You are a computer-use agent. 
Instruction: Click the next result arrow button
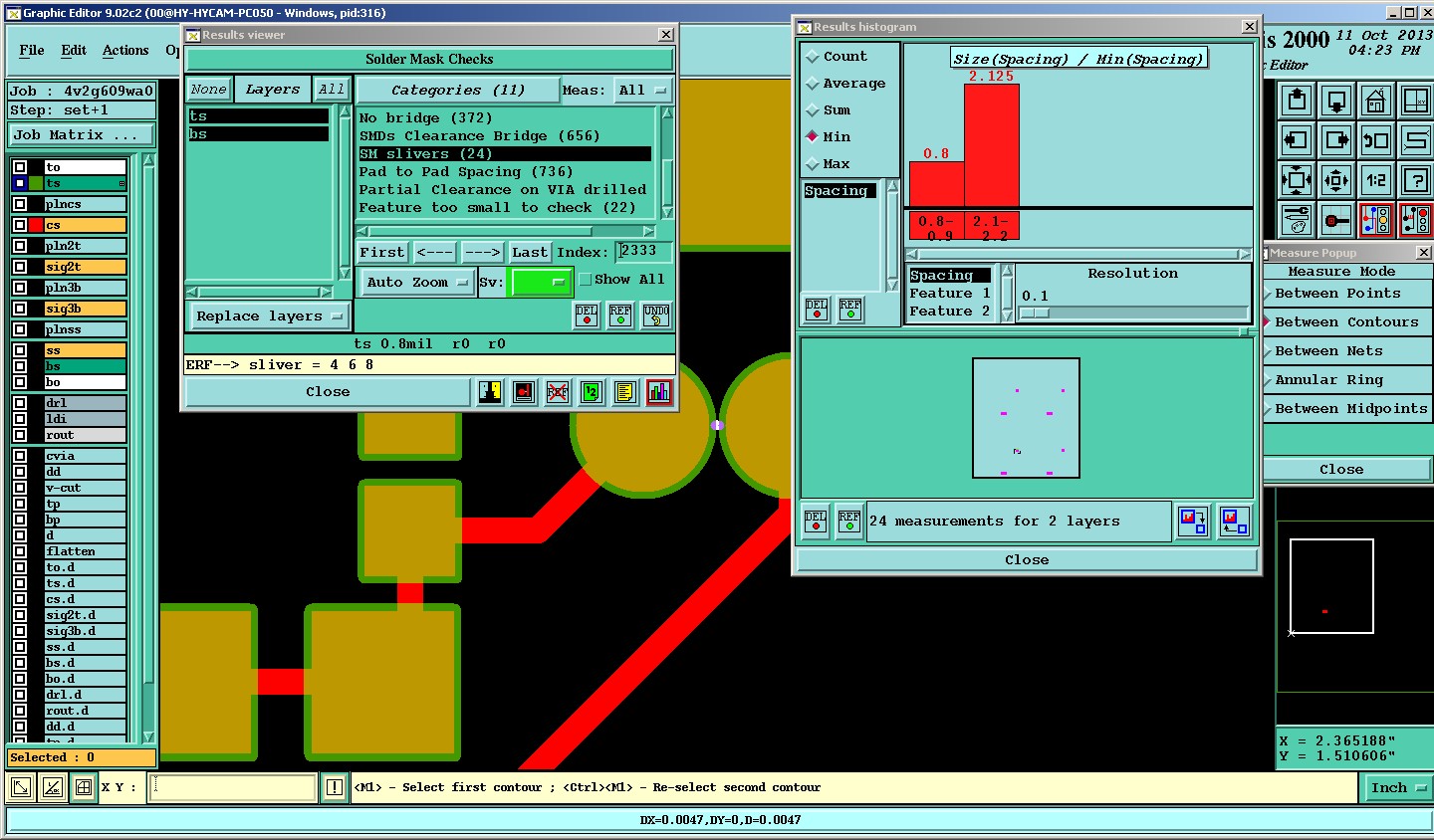482,253
